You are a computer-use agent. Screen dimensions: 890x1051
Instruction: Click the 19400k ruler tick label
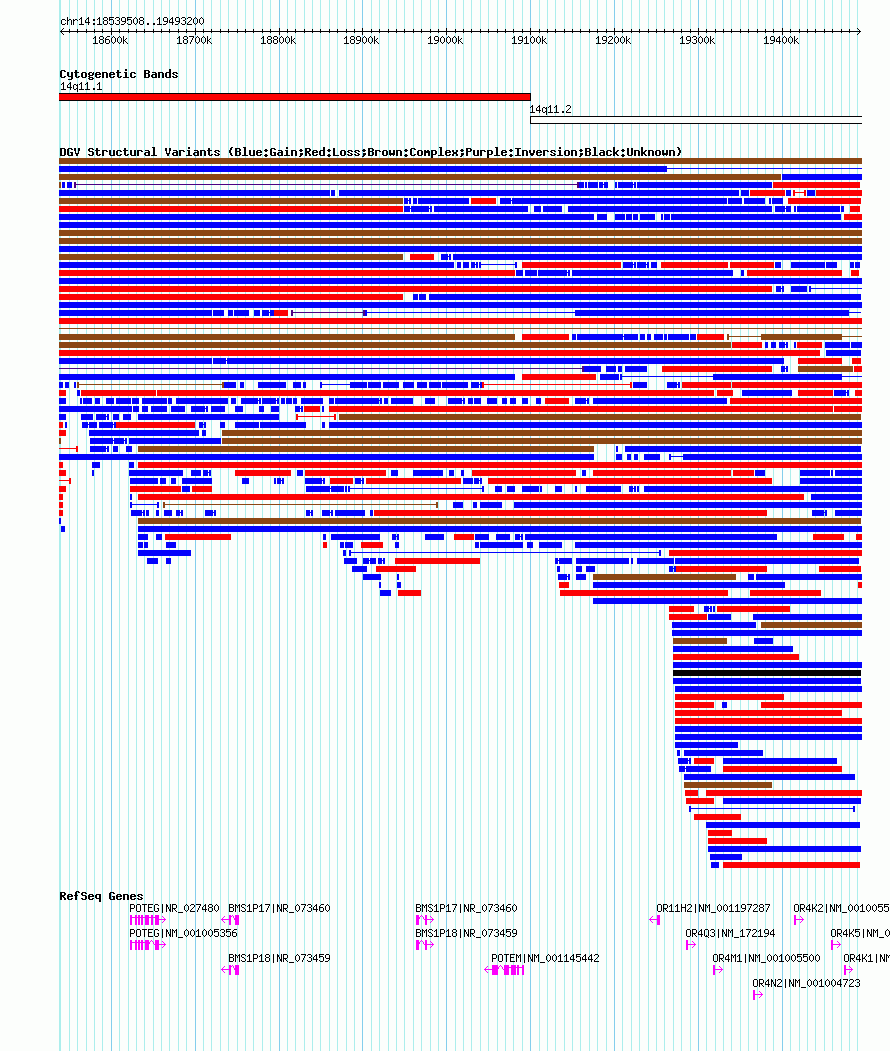[781, 40]
